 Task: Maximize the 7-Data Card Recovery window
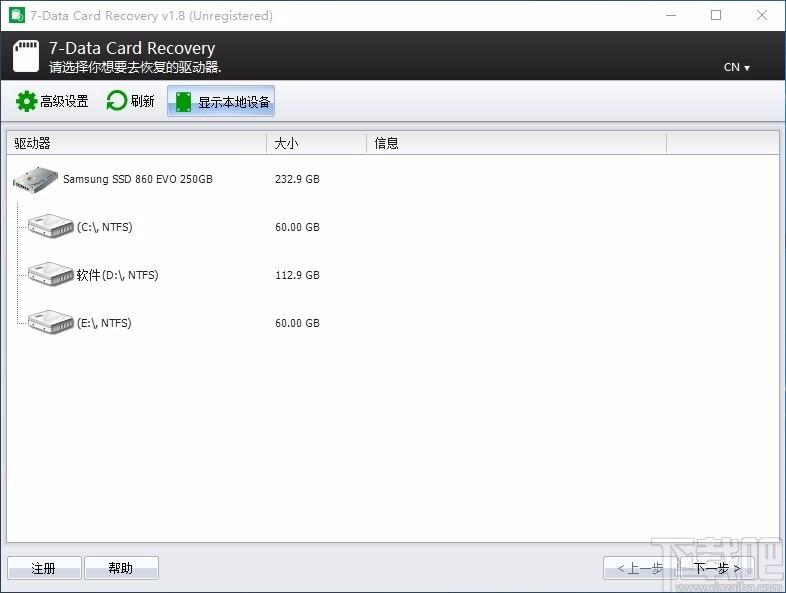[x=716, y=15]
